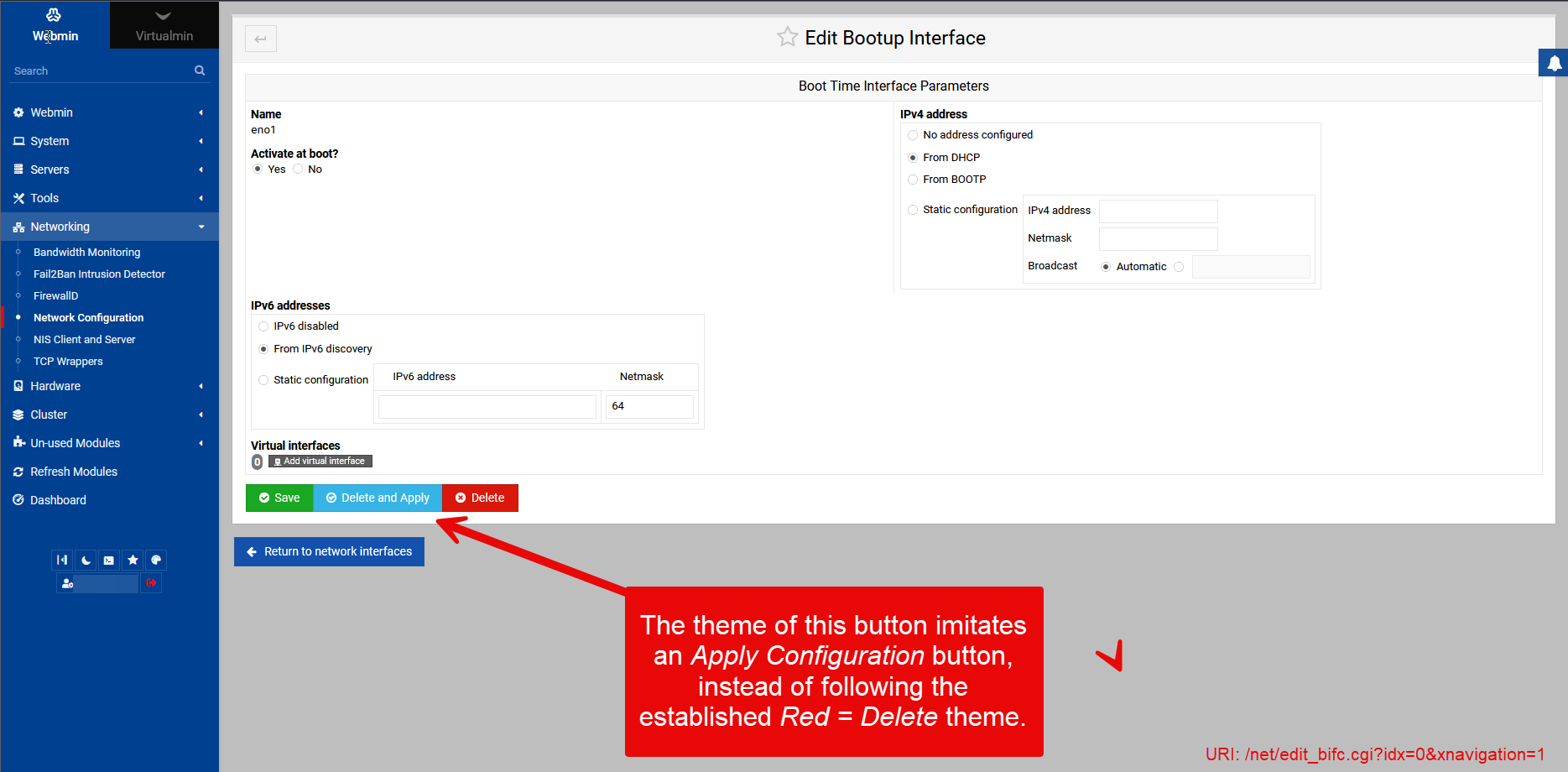The width and height of the screenshot is (1568, 772).
Task: Collapse the sidebar navigation menu
Action: pos(62,560)
